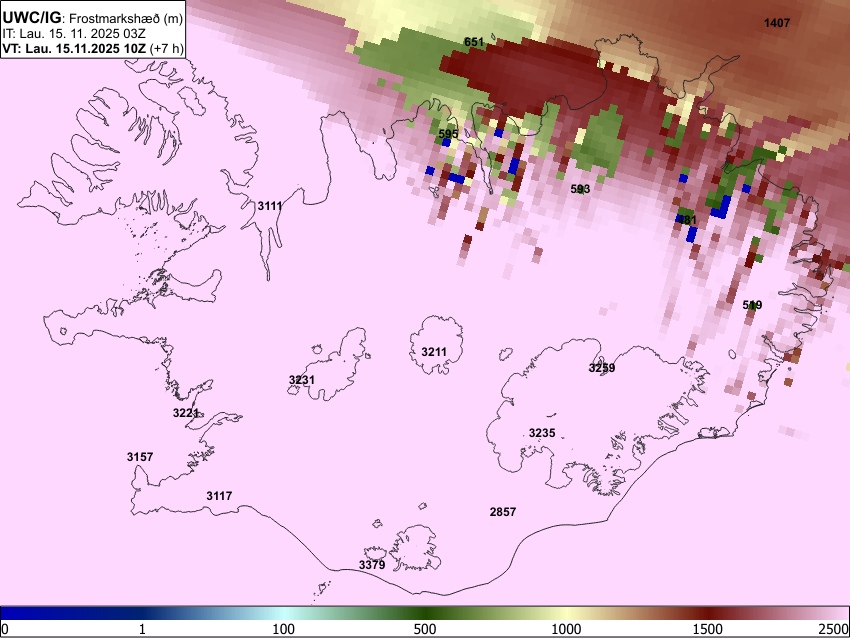
Task: Click the map value label 3235
Action: tap(542, 433)
